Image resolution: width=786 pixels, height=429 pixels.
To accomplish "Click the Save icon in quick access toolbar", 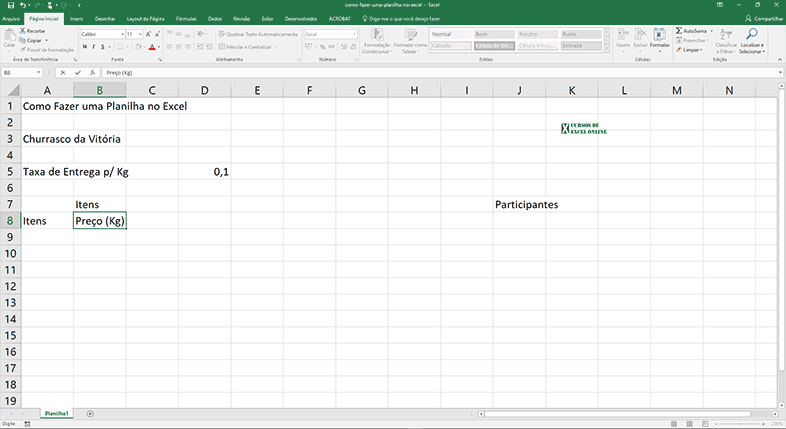I will [x=9, y=5].
